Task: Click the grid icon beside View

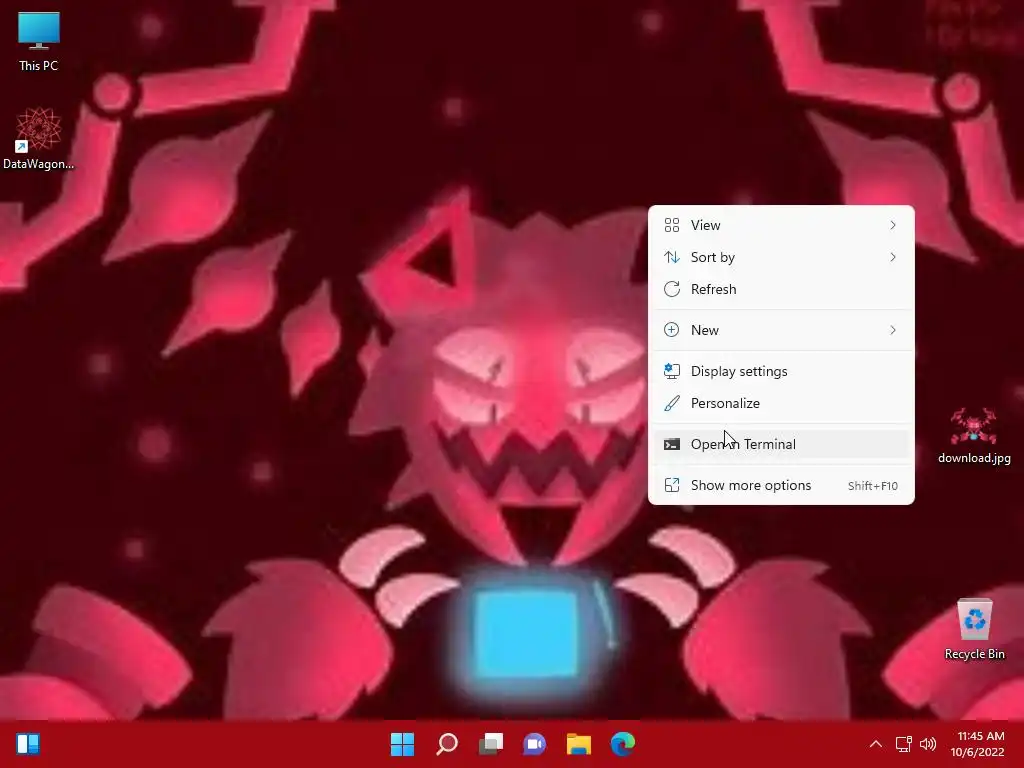Action: click(x=671, y=225)
